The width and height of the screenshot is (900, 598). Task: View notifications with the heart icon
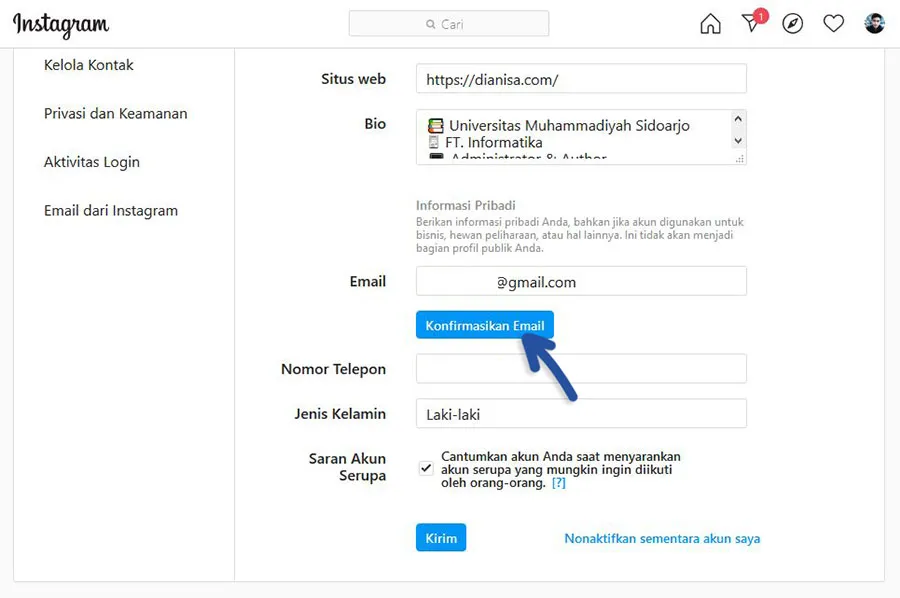coord(834,23)
